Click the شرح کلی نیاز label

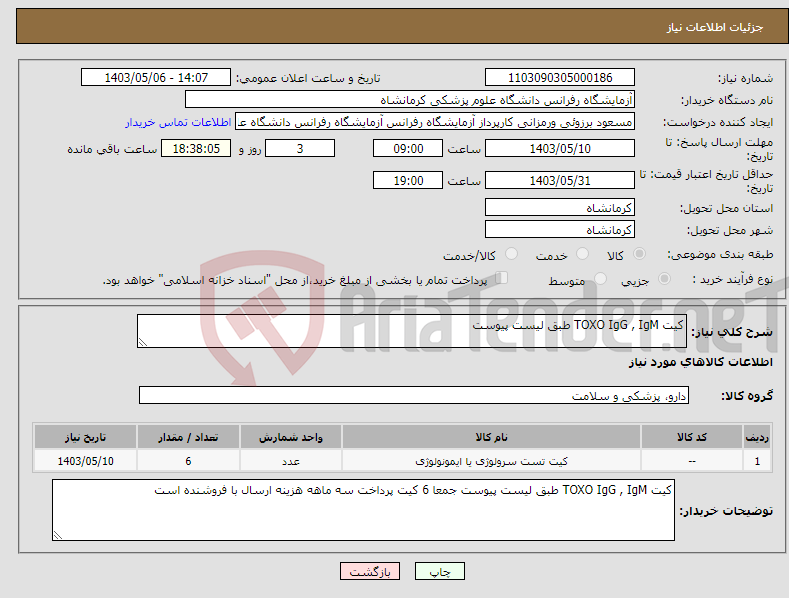pos(732,332)
